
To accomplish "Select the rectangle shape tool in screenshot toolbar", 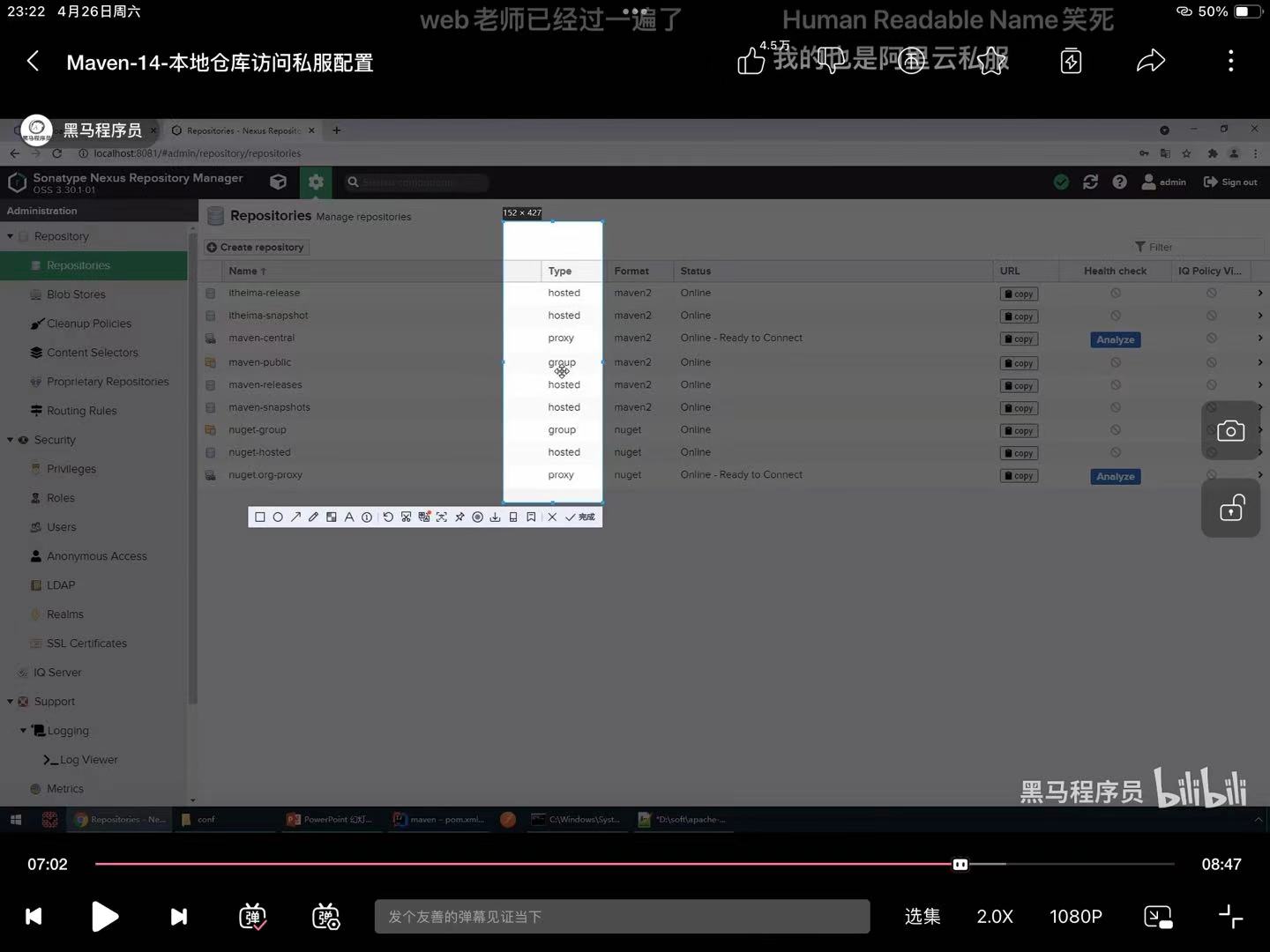I will (260, 517).
